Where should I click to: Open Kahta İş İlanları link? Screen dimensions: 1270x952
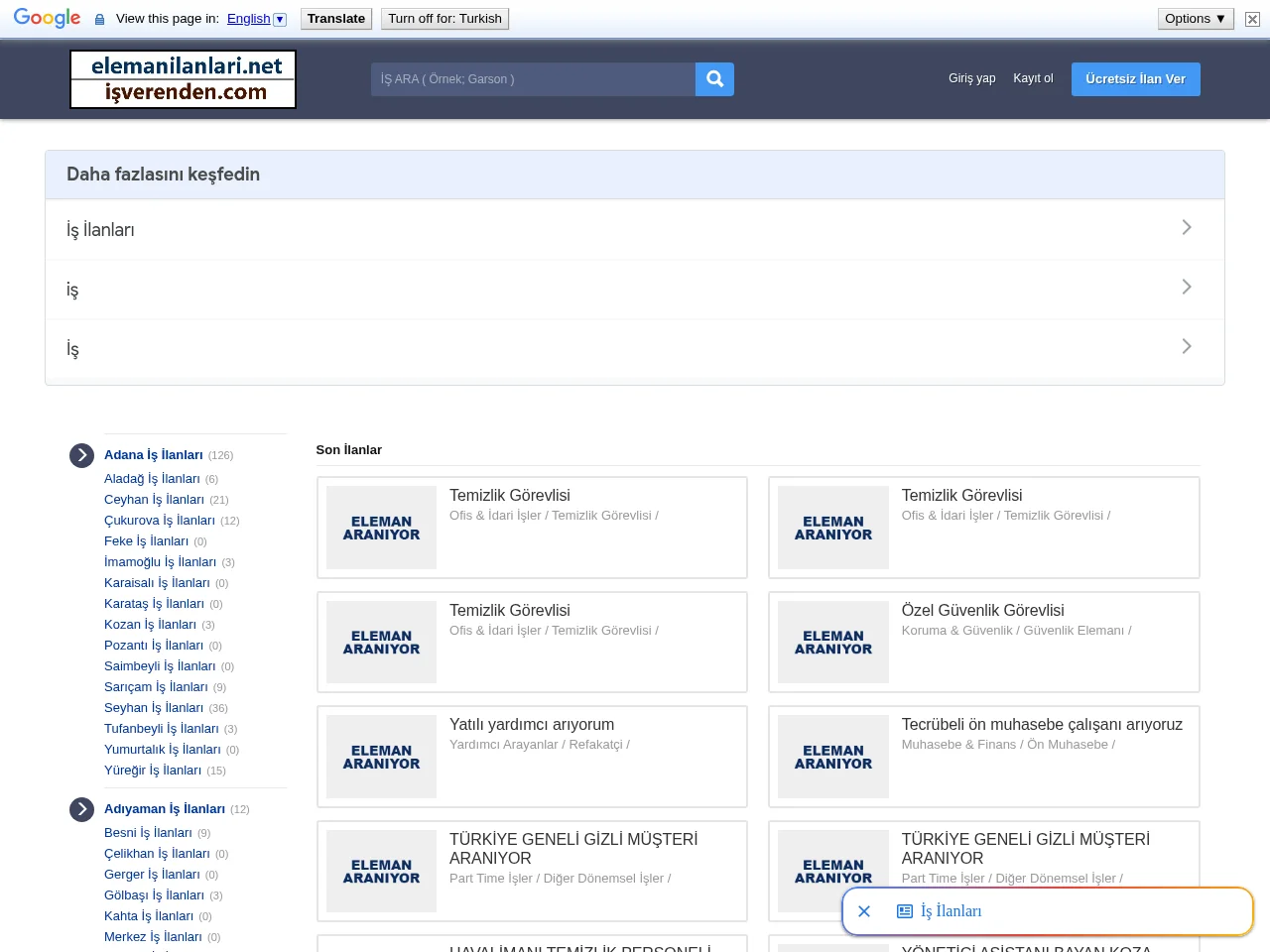149,916
